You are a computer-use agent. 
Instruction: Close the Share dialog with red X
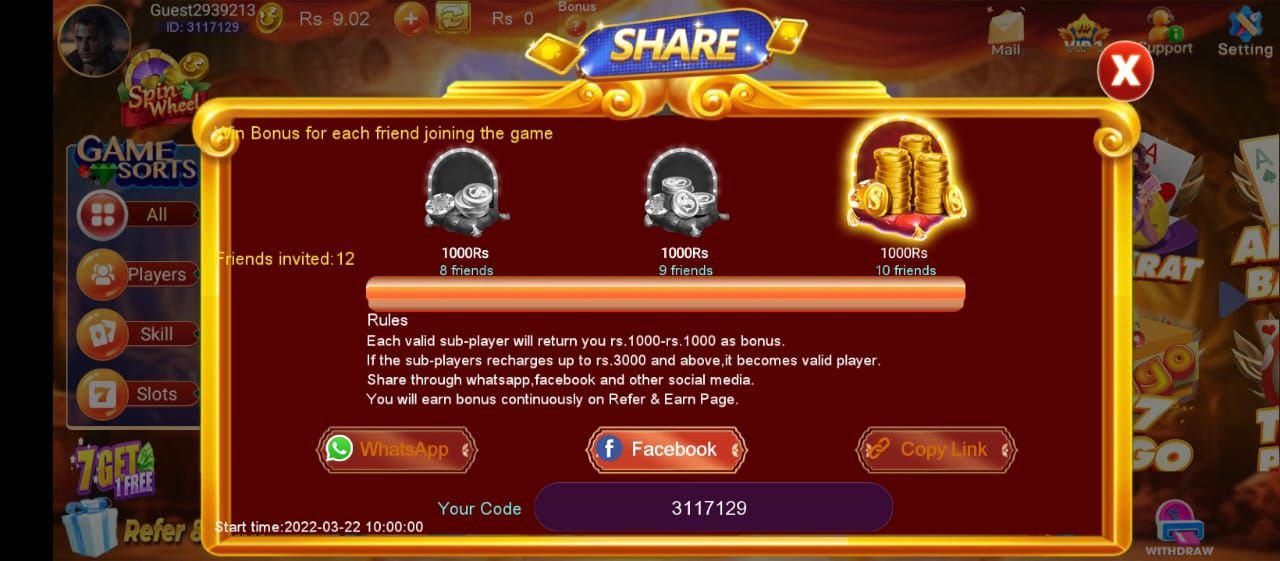coord(1125,71)
